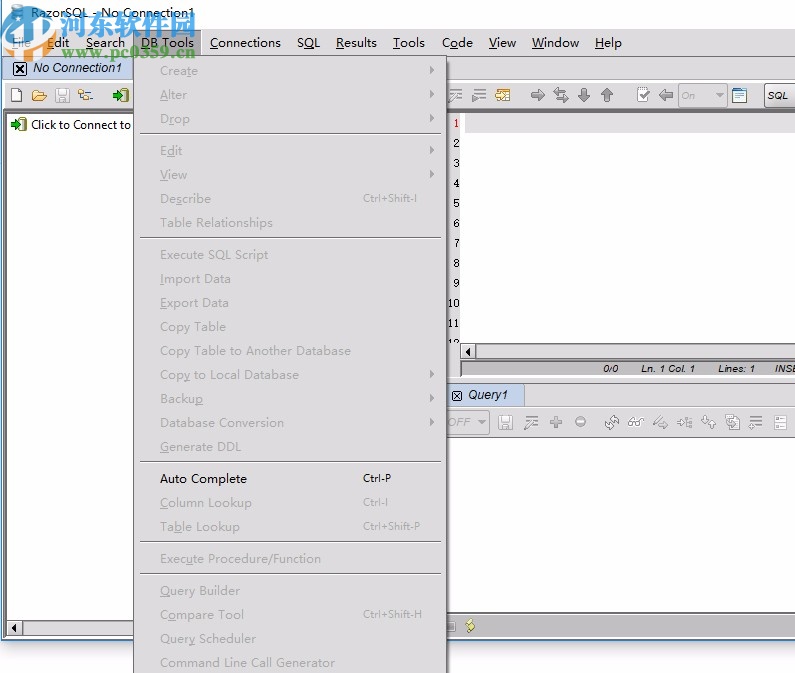Expand the Database Conversion submenu
The width and height of the screenshot is (795, 673).
(291, 422)
